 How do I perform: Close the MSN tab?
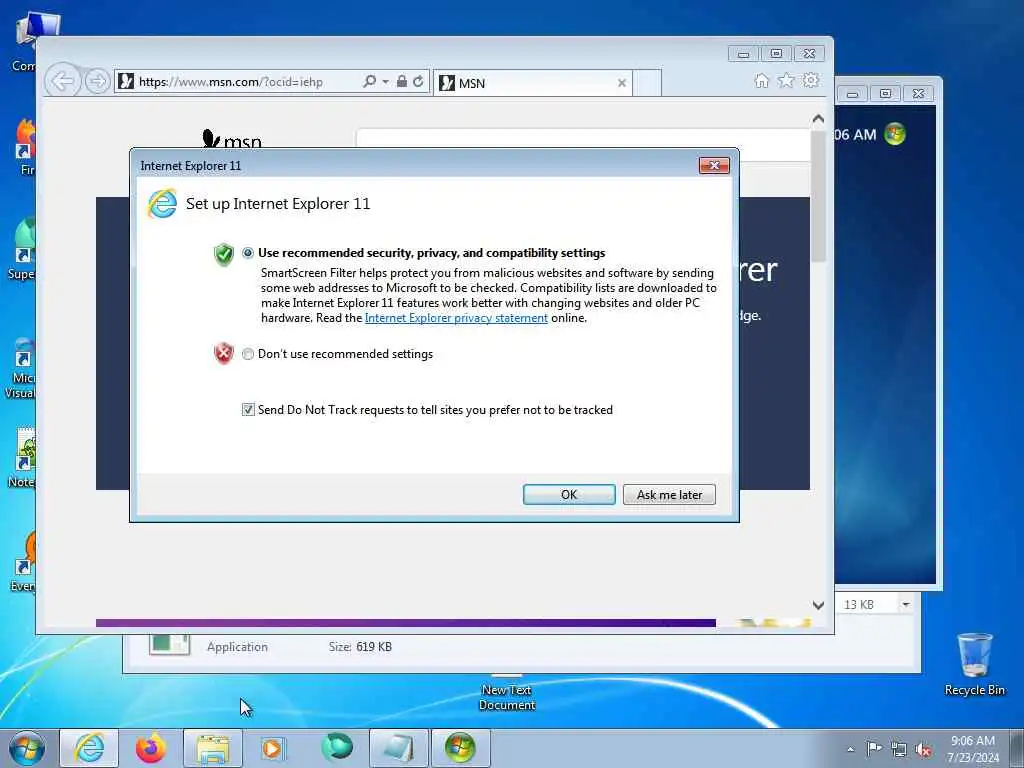coord(622,83)
